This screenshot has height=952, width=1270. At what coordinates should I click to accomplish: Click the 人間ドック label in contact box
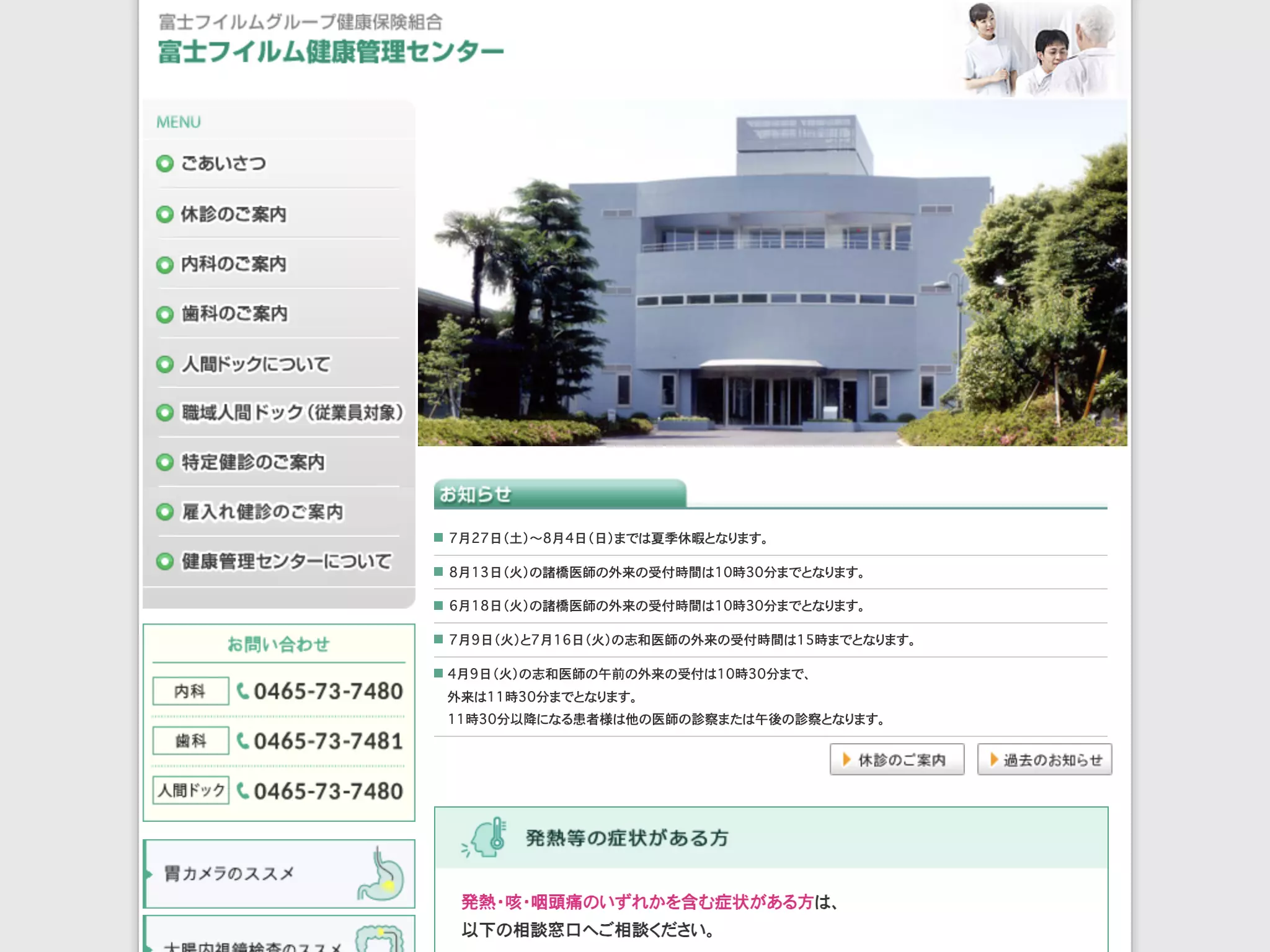pos(191,790)
